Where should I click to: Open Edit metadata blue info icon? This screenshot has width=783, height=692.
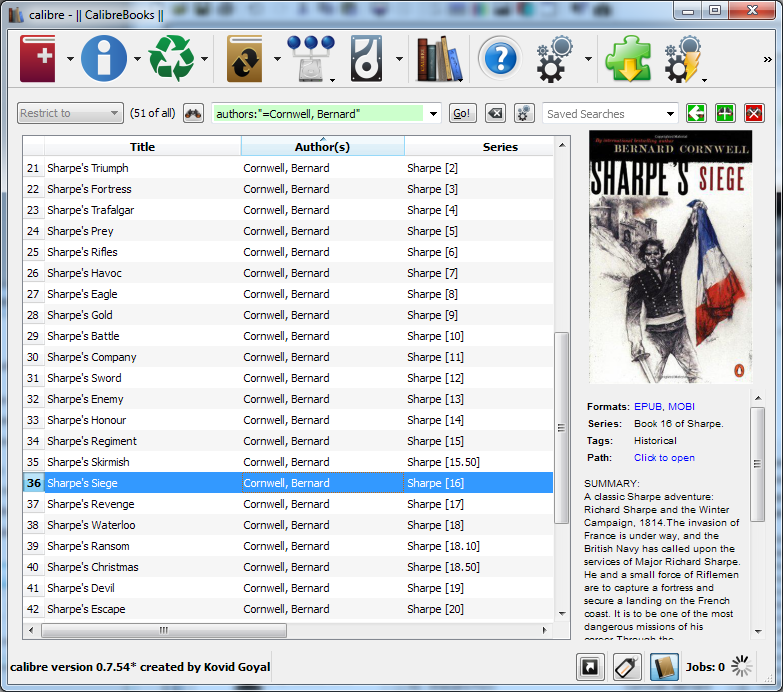click(104, 58)
